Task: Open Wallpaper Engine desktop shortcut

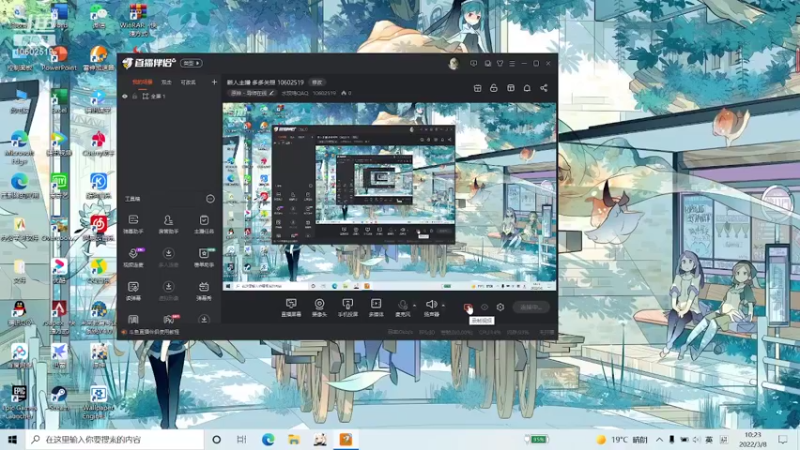Action: point(98,402)
